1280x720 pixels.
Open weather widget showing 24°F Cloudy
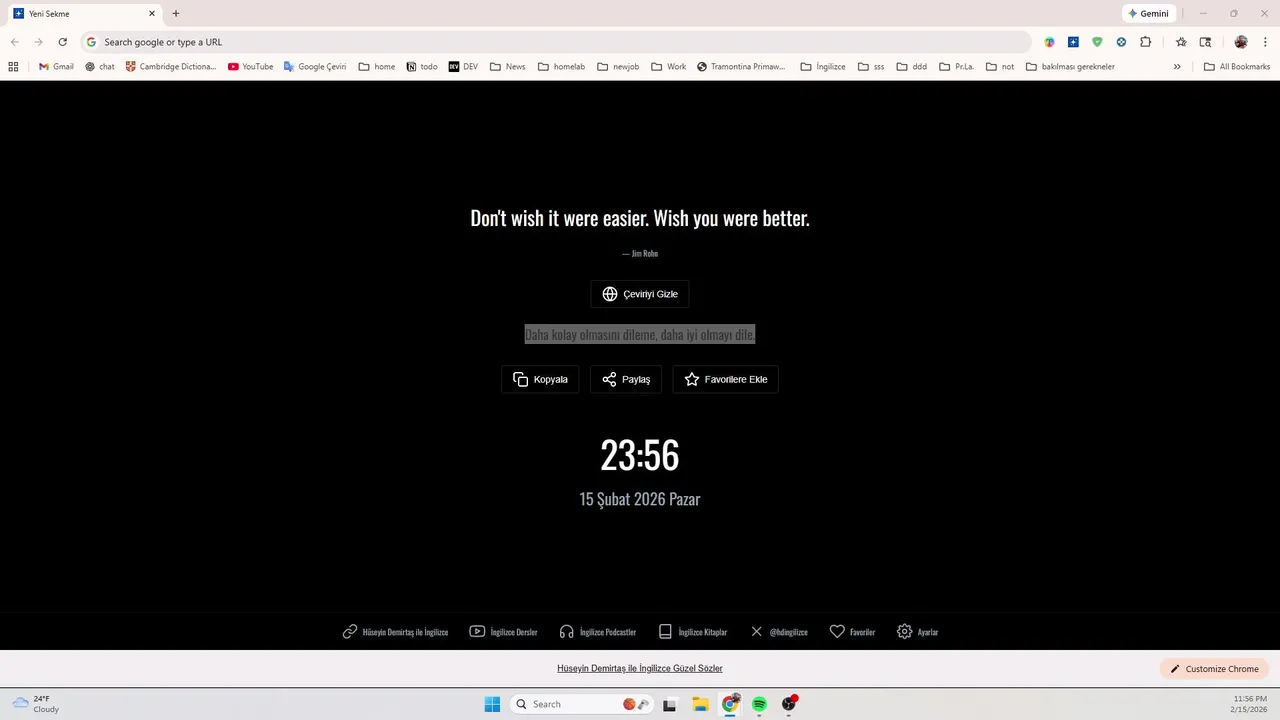click(36, 704)
